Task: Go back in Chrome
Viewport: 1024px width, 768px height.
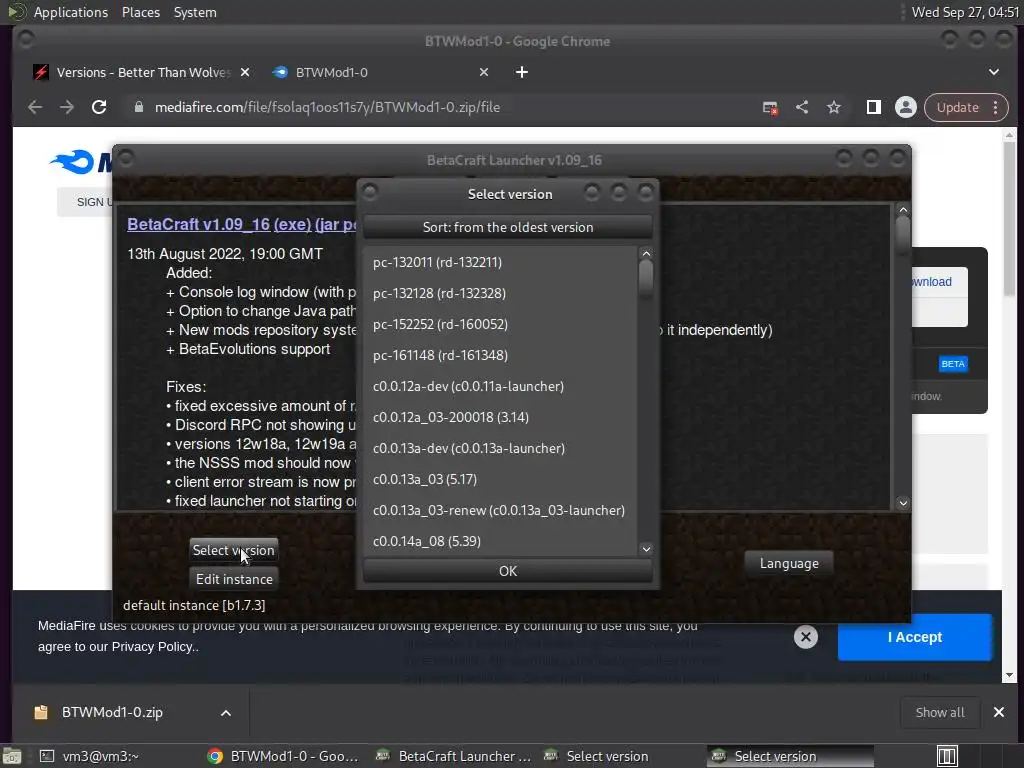Action: click(x=35, y=107)
